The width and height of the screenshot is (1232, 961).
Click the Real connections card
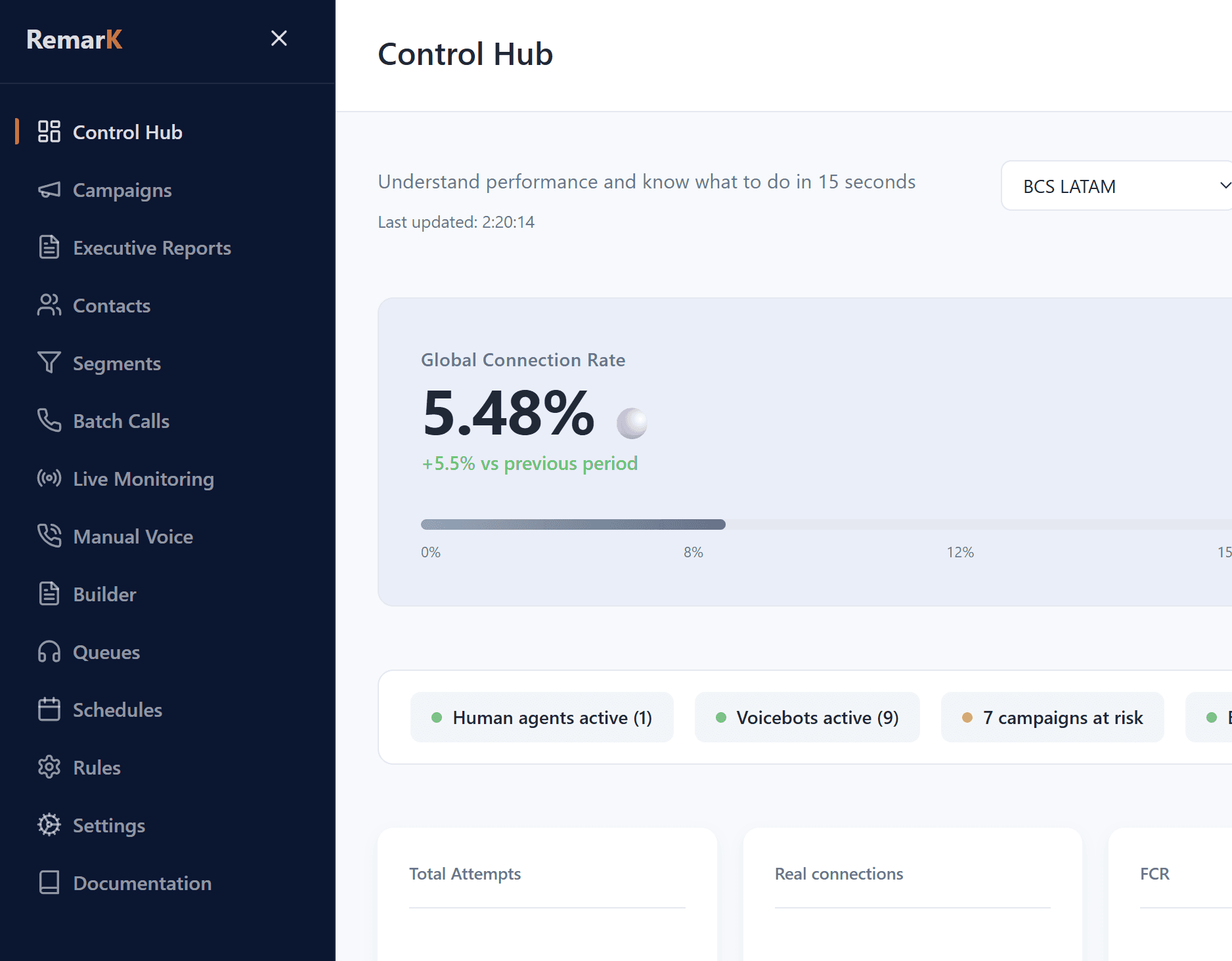click(912, 894)
